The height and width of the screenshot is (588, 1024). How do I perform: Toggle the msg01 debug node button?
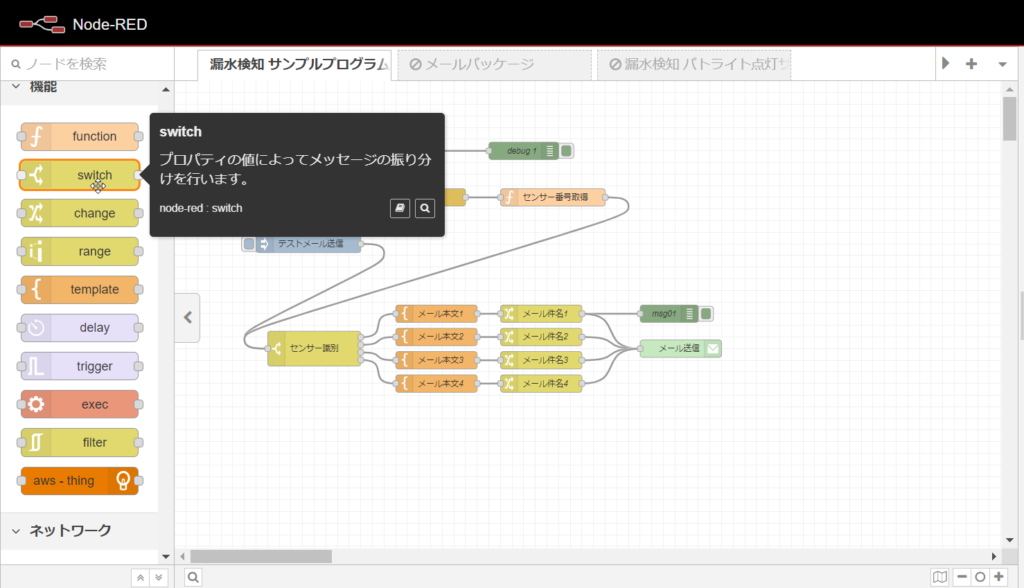(706, 314)
